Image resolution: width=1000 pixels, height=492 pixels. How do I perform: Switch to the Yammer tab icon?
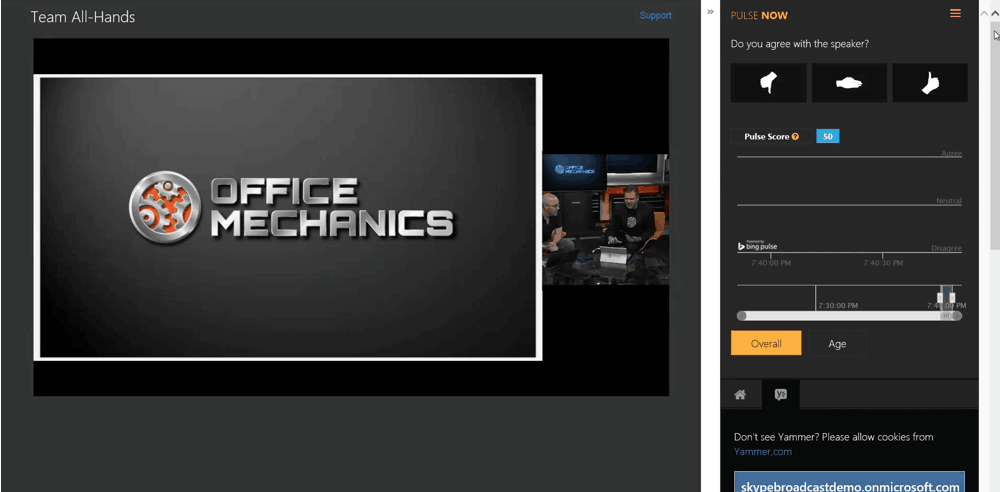(781, 395)
